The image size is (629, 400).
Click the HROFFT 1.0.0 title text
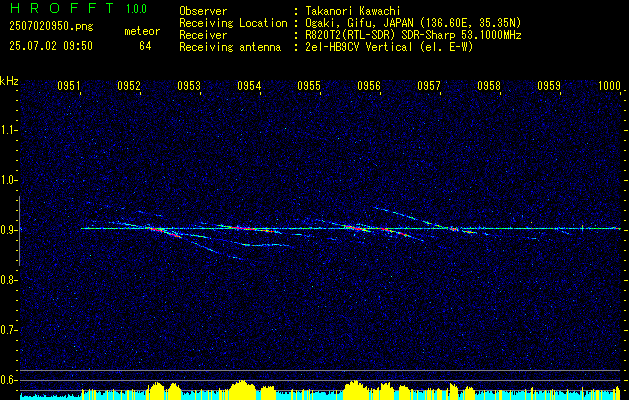pyautogui.click(x=78, y=8)
